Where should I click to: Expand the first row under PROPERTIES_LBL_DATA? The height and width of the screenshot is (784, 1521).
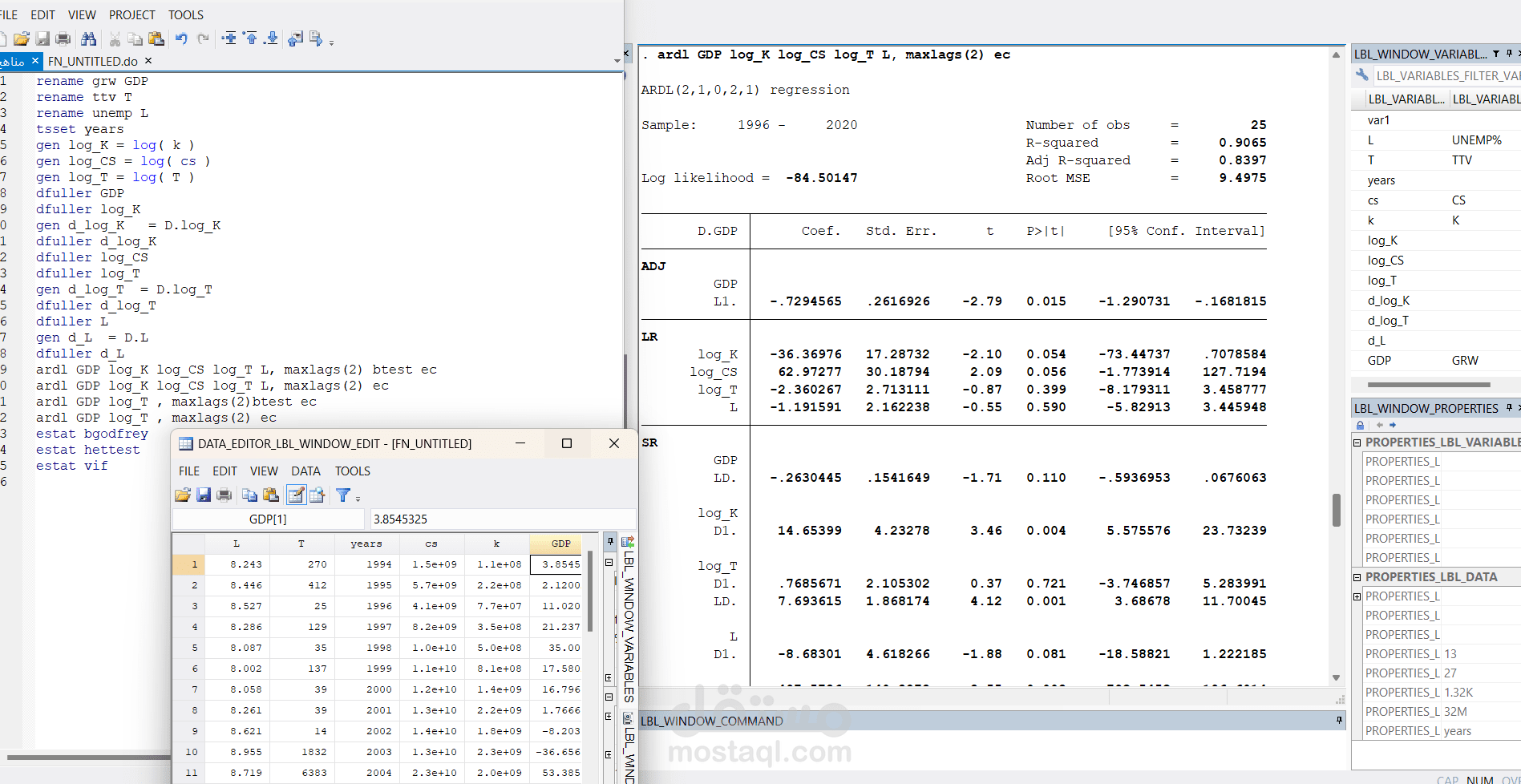click(x=1357, y=596)
